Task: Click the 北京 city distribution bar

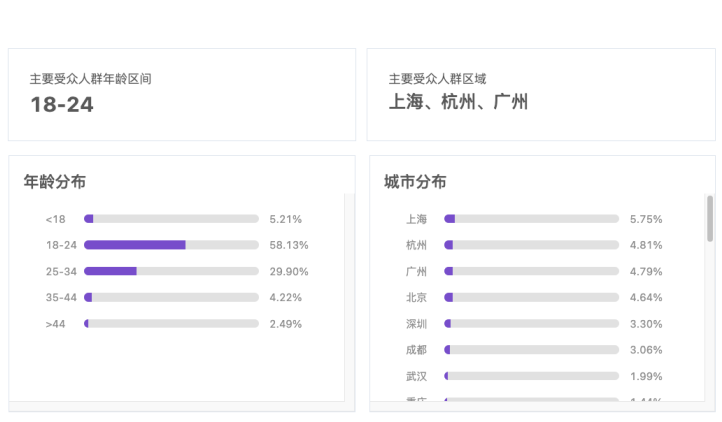Action: pos(531,297)
